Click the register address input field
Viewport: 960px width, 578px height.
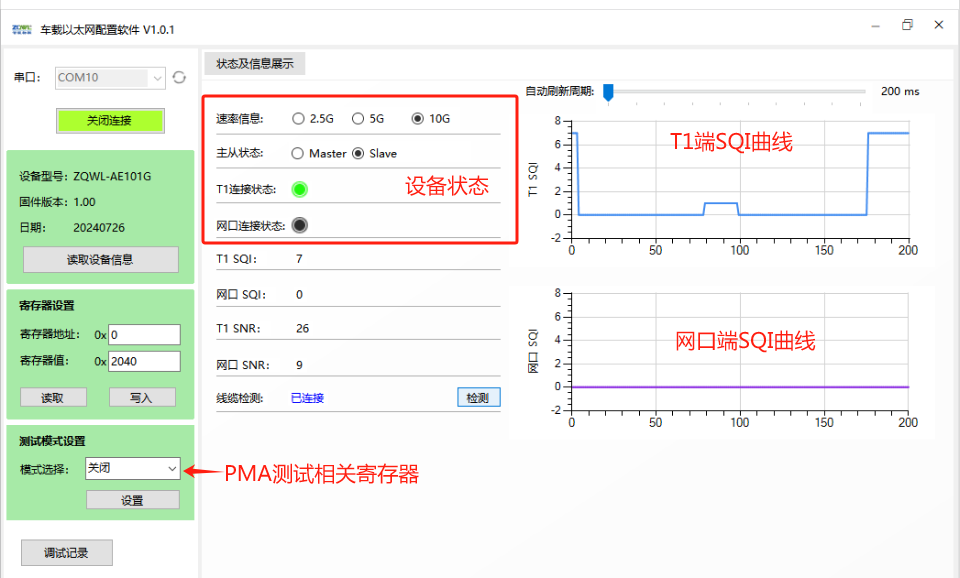pyautogui.click(x=144, y=334)
